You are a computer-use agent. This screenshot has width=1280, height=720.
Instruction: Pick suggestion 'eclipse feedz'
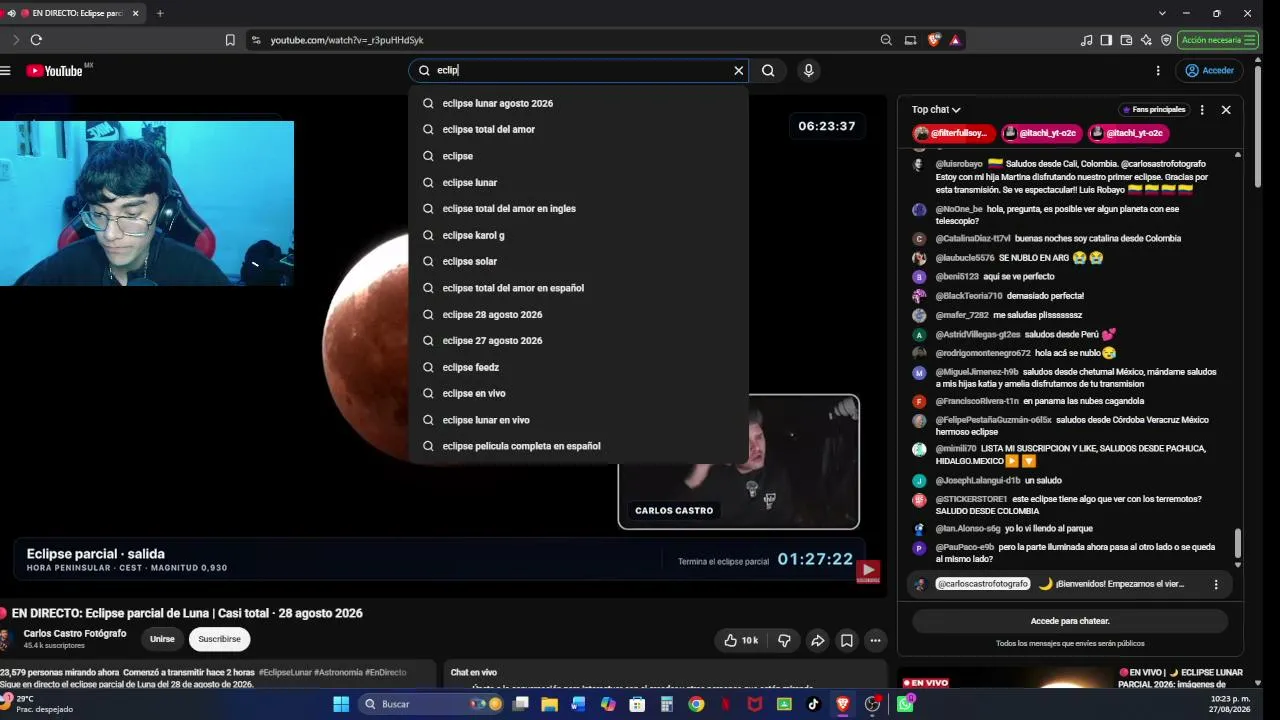[578, 367]
